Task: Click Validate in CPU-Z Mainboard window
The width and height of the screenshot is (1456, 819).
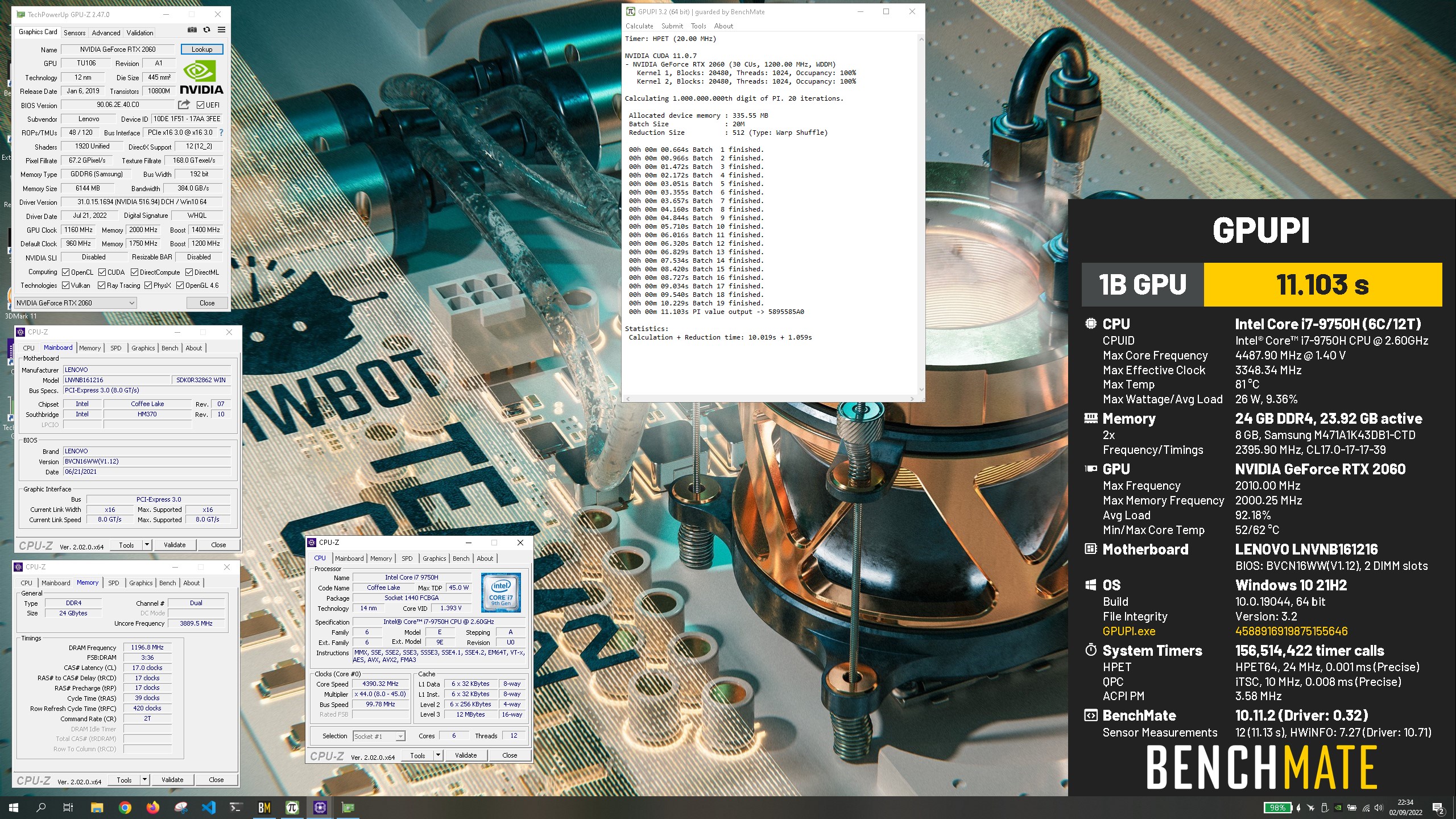Action: click(x=175, y=545)
